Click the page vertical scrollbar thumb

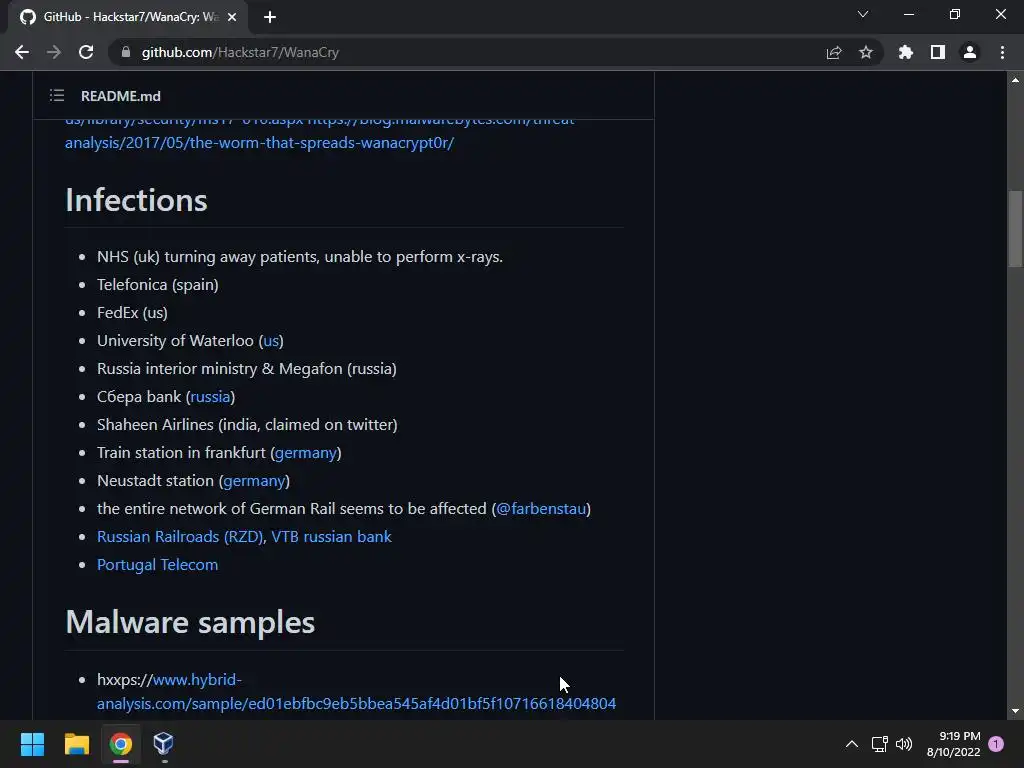(x=1015, y=229)
